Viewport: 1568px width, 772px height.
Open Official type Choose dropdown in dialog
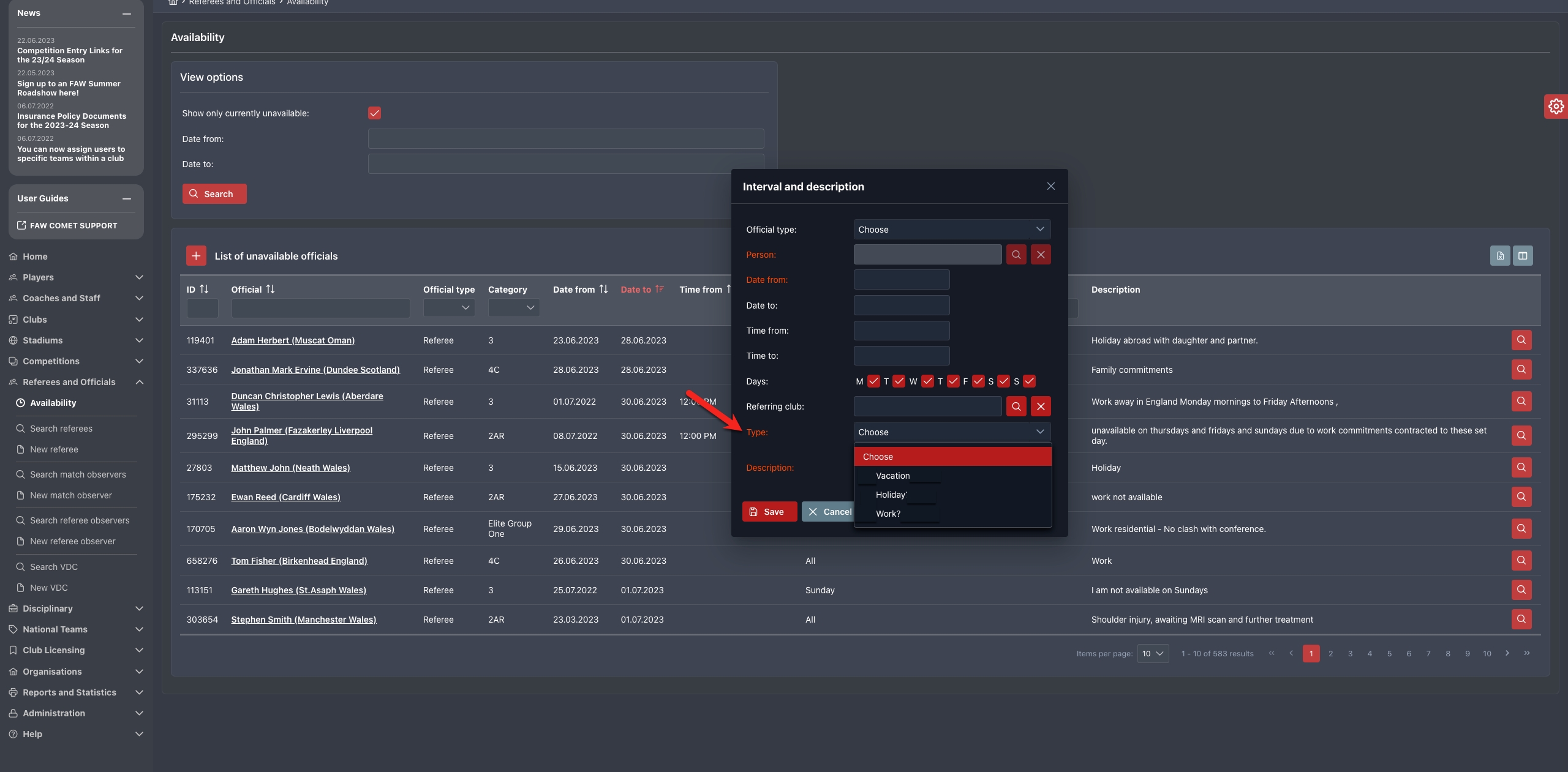[952, 230]
